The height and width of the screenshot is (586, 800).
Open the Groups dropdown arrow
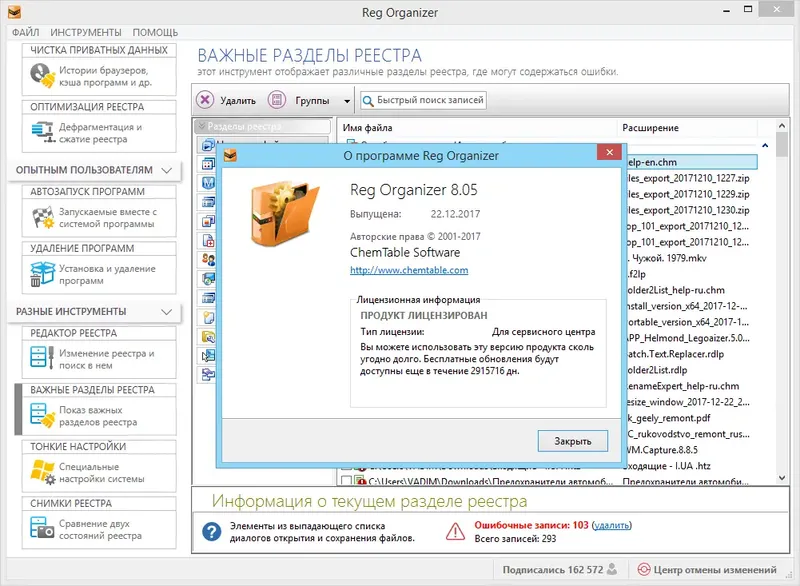pos(347,101)
